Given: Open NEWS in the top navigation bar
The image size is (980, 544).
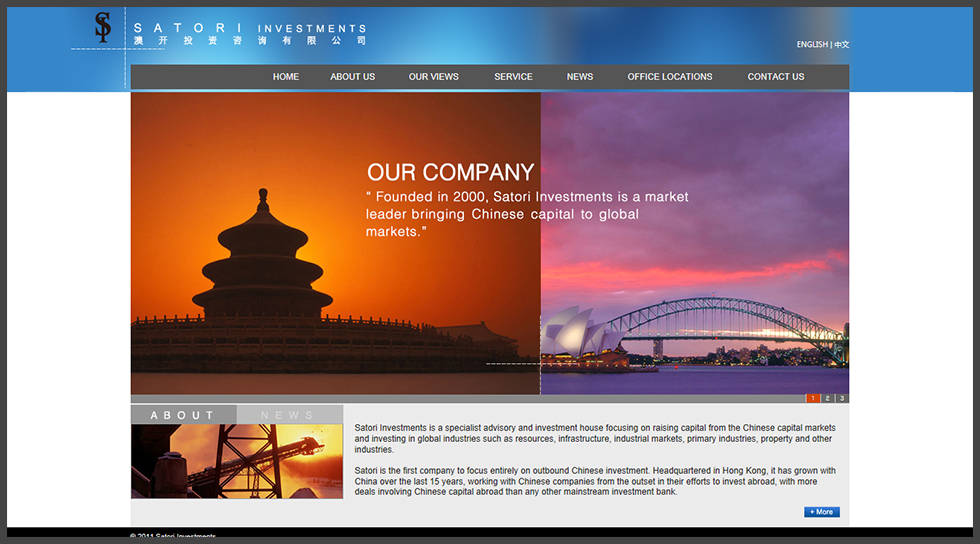Looking at the screenshot, I should 580,77.
